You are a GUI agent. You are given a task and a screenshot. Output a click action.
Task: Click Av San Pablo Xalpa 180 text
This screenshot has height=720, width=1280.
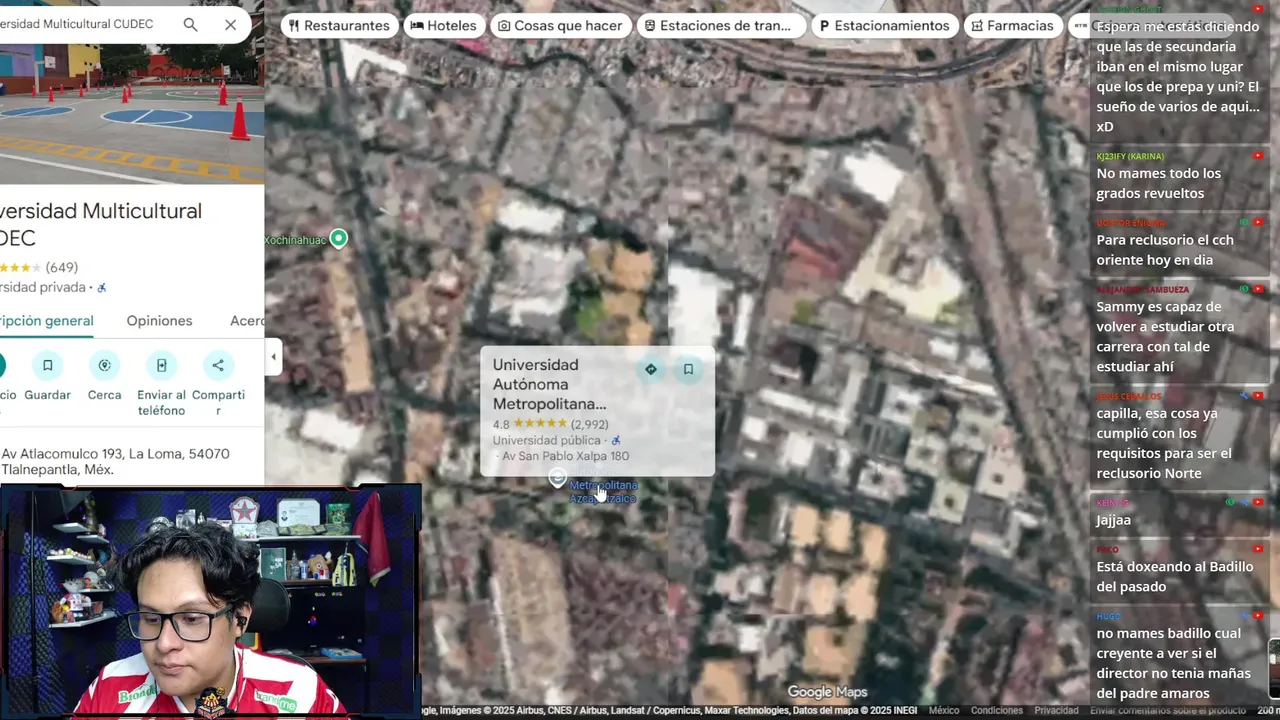pyautogui.click(x=565, y=456)
